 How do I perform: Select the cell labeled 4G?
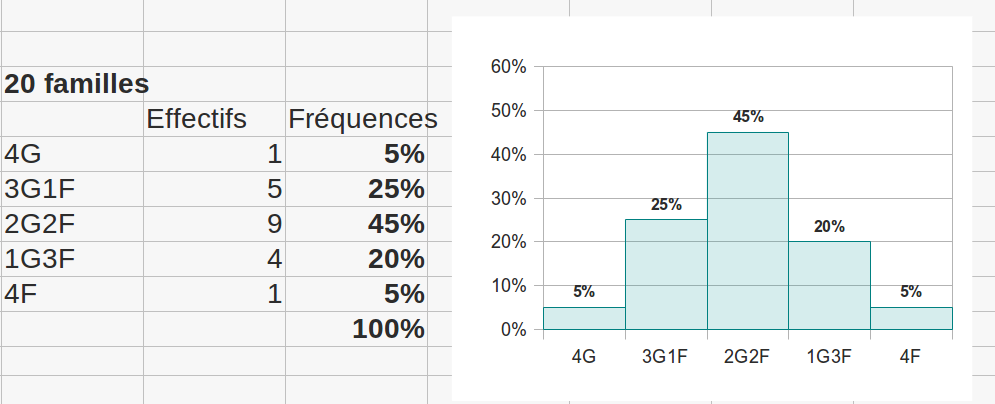tap(72, 153)
